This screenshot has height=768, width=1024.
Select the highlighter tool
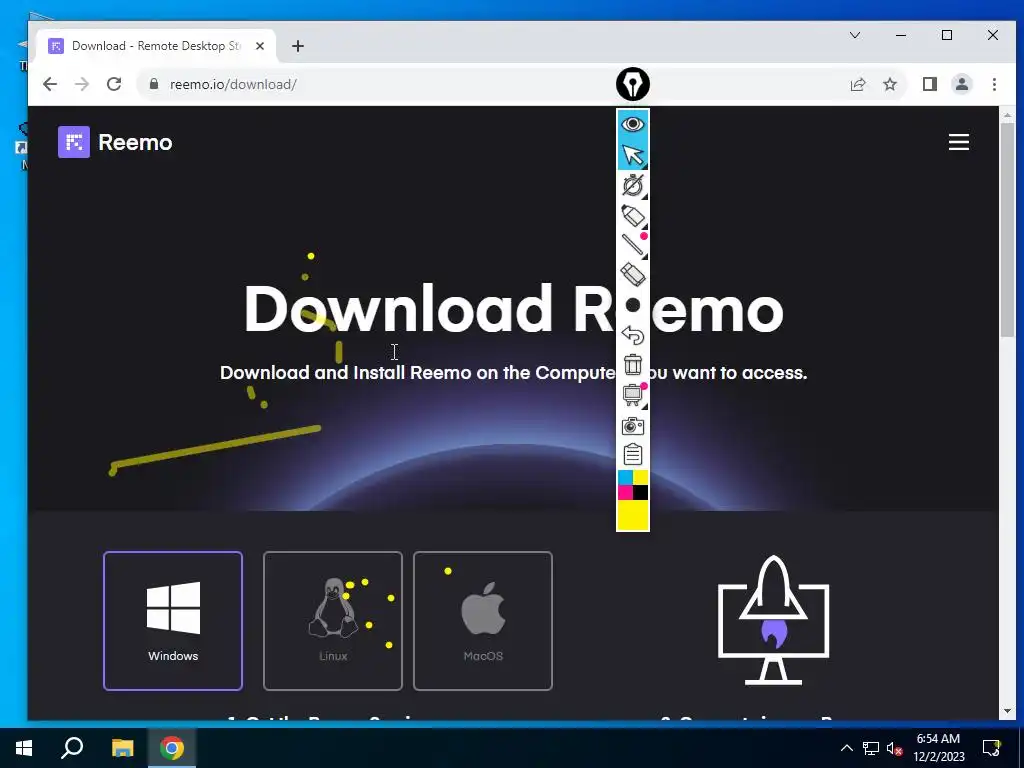(x=633, y=216)
